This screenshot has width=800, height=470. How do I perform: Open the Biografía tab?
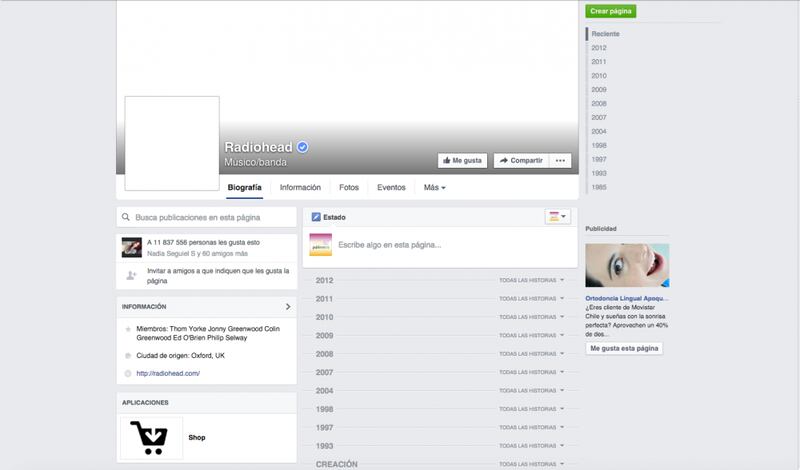coord(244,187)
